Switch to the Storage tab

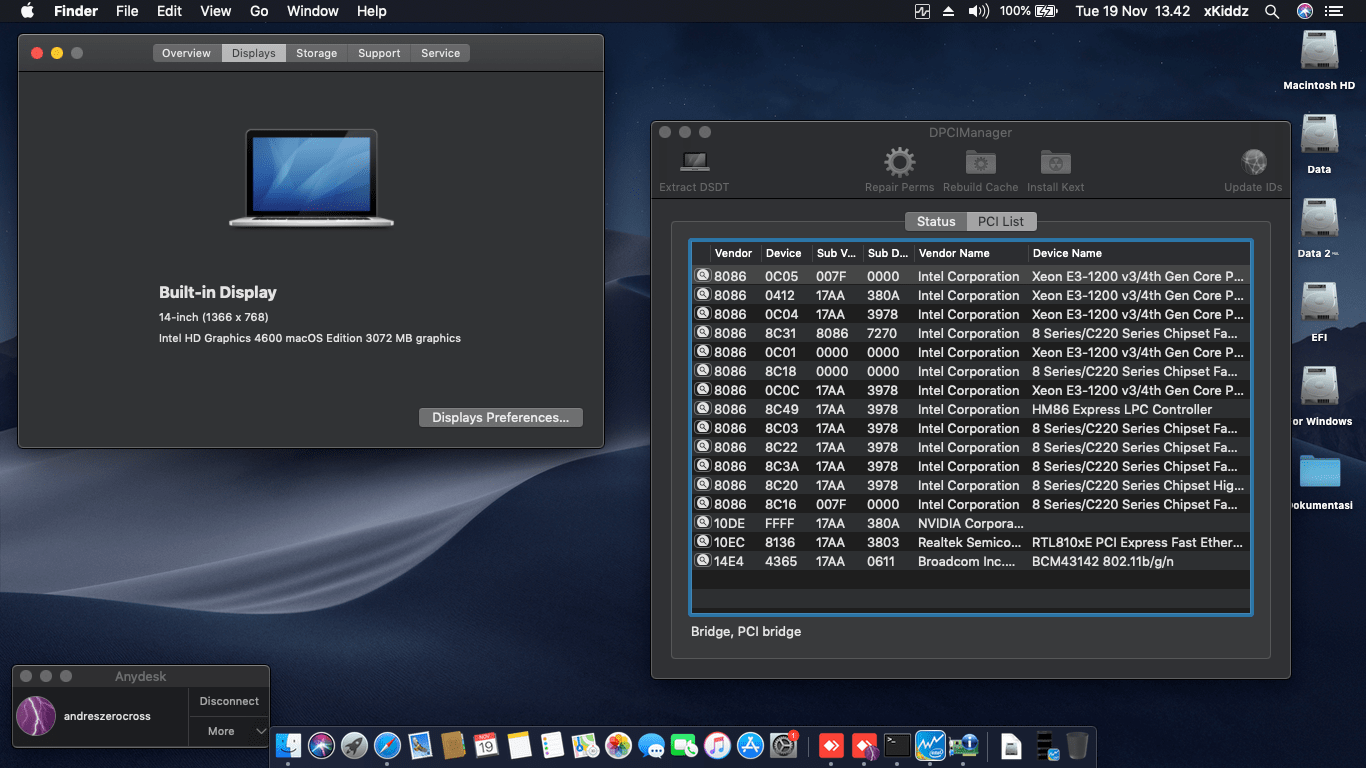[x=316, y=53]
